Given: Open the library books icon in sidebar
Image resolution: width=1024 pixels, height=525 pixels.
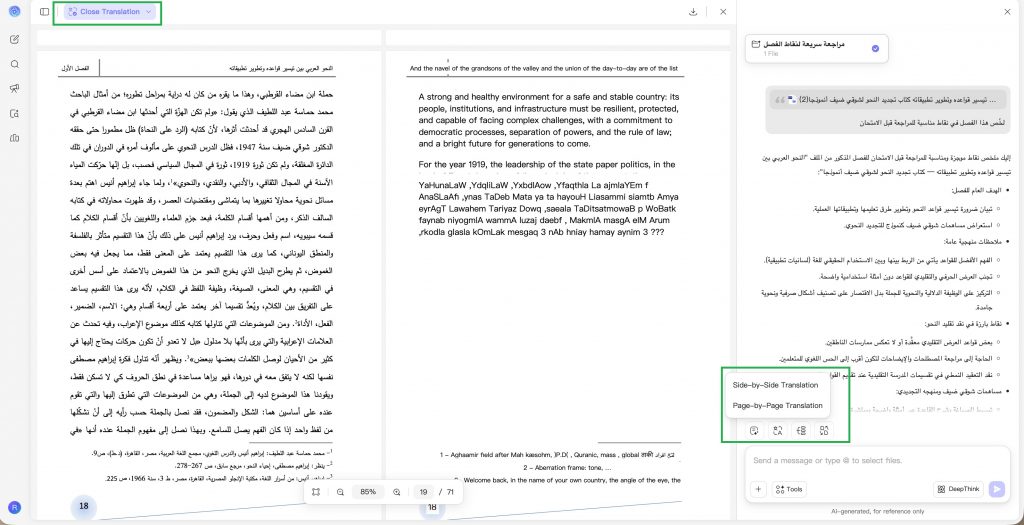Looking at the screenshot, I should 14,138.
